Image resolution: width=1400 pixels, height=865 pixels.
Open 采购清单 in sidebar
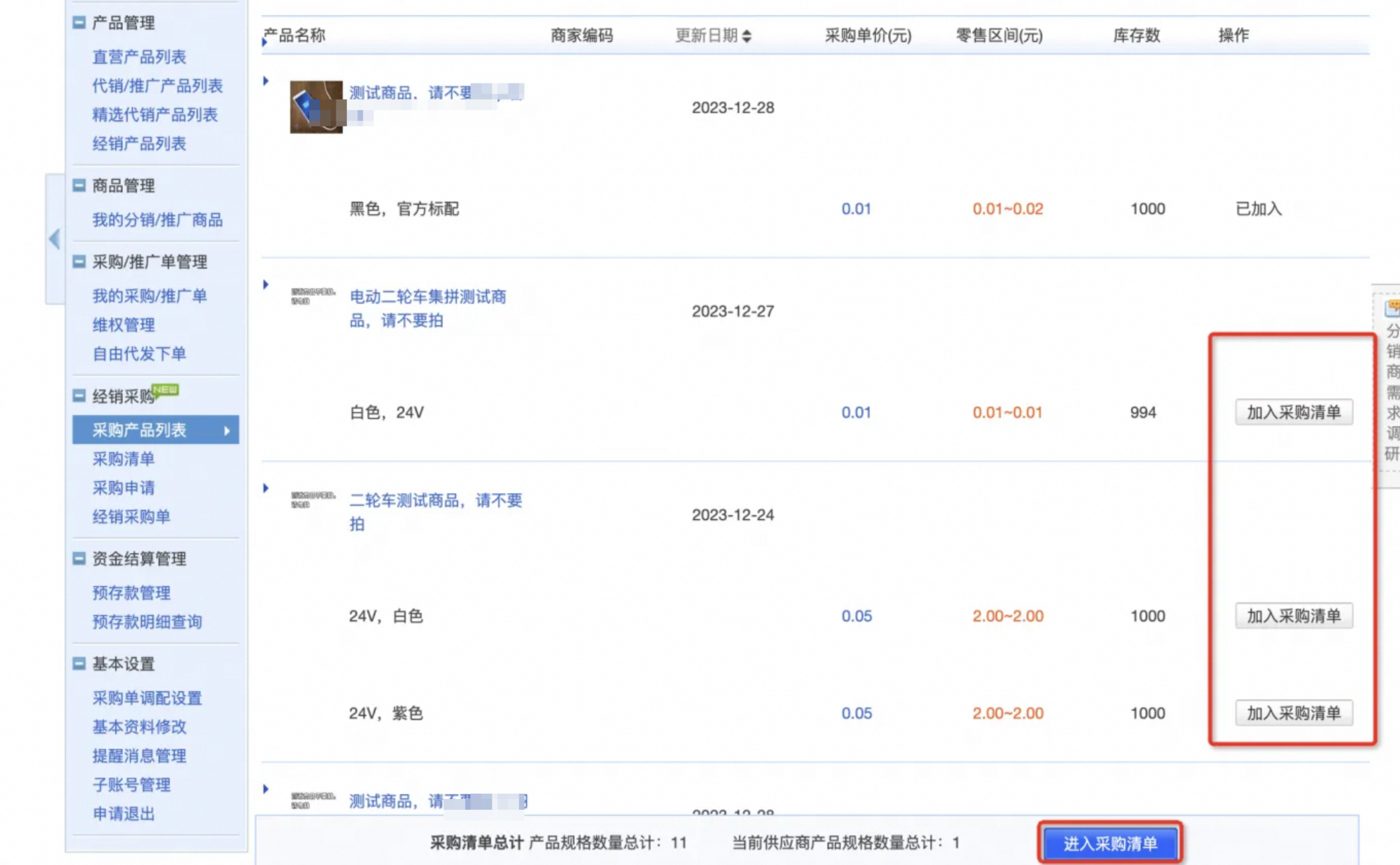pyautogui.click(x=124, y=459)
